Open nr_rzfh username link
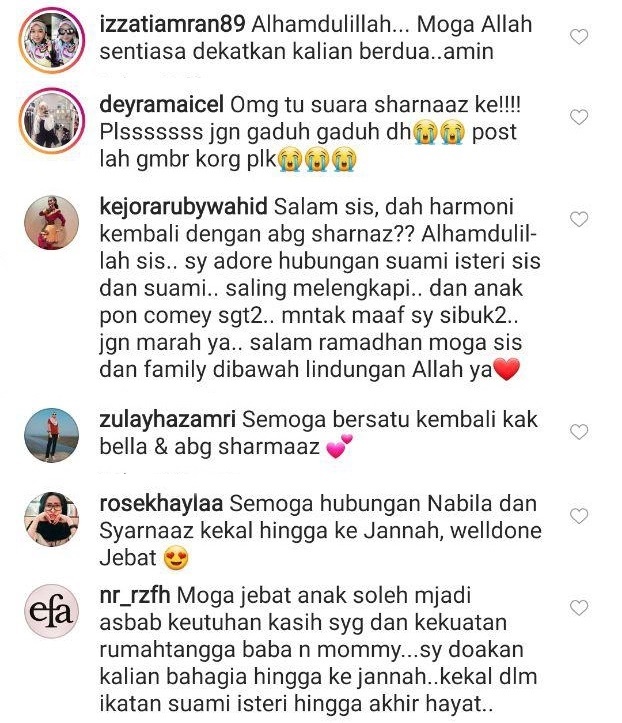The height and width of the screenshot is (723, 622). pos(135,595)
